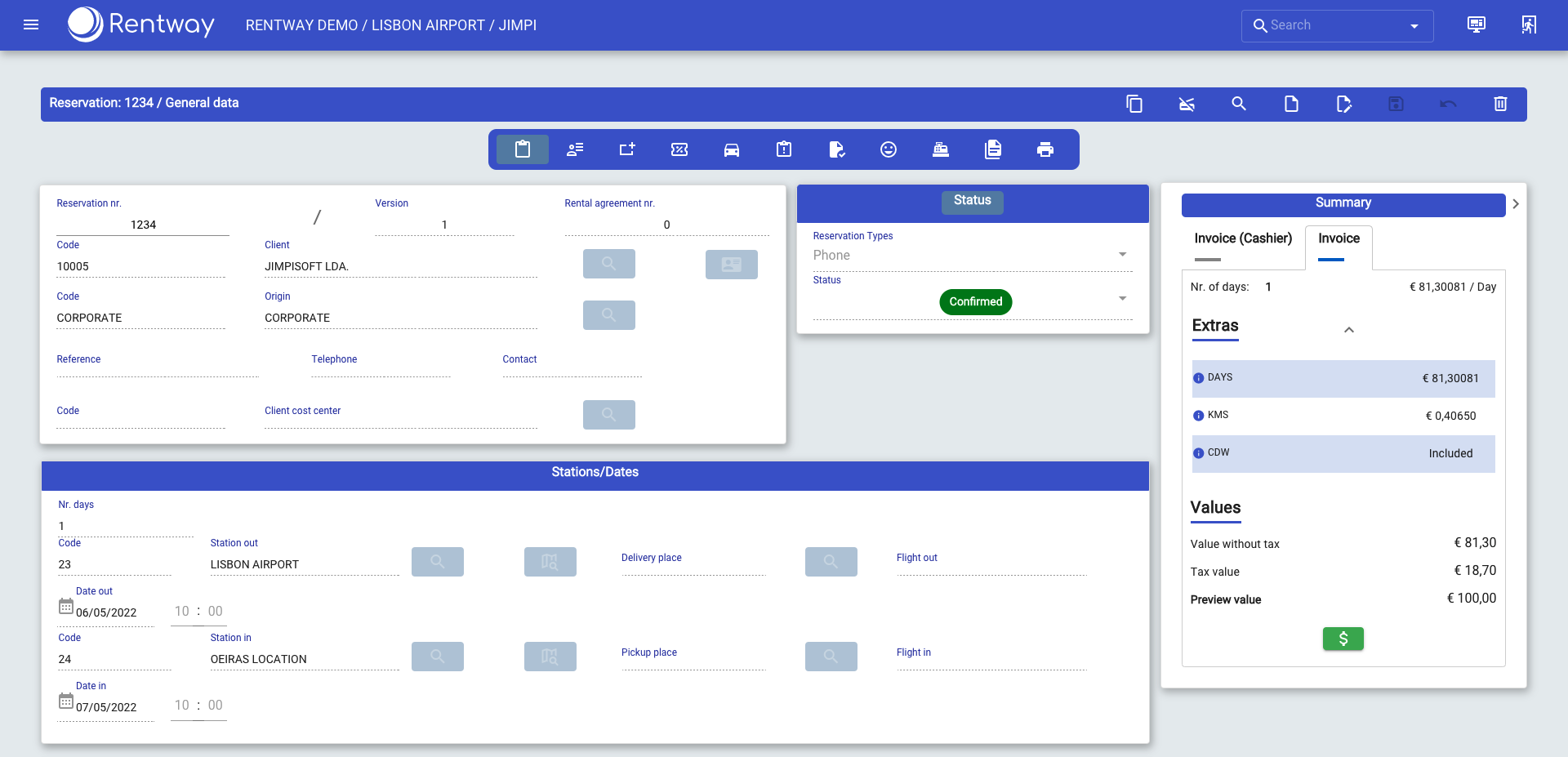1568x757 pixels.
Task: Collapse the Extras section chevron
Action: coord(1349,329)
